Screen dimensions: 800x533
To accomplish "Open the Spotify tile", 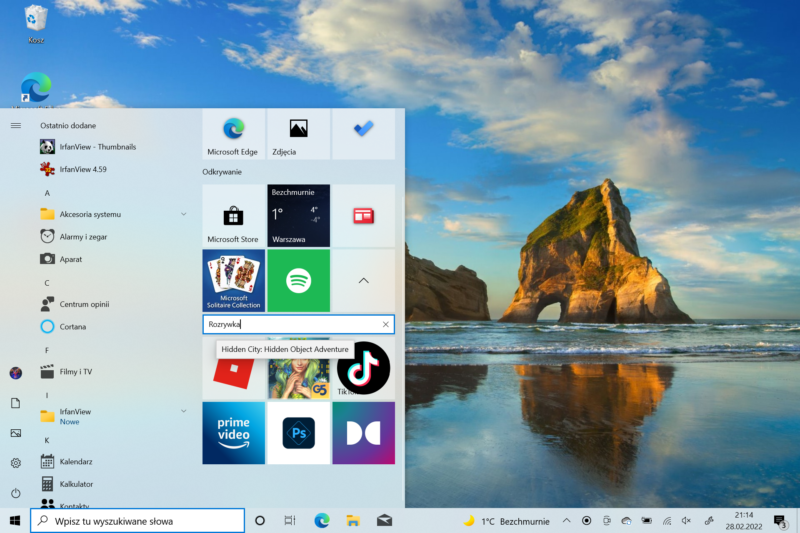I will click(x=298, y=281).
